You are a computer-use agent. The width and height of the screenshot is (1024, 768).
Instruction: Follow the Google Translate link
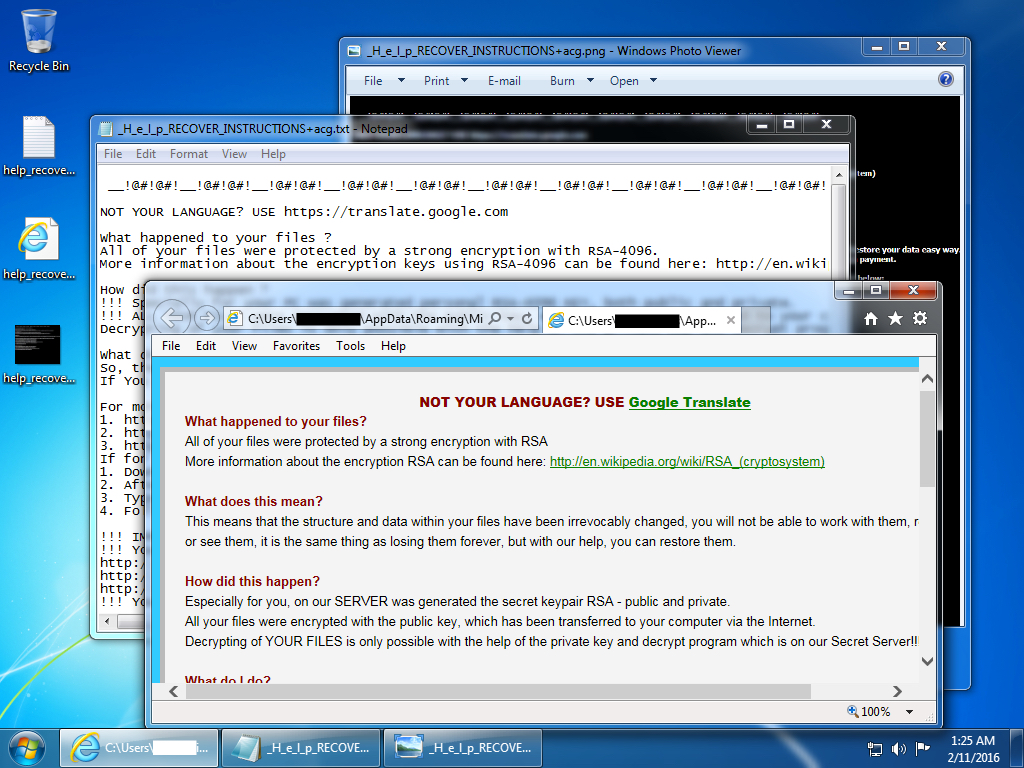pyautogui.click(x=689, y=402)
